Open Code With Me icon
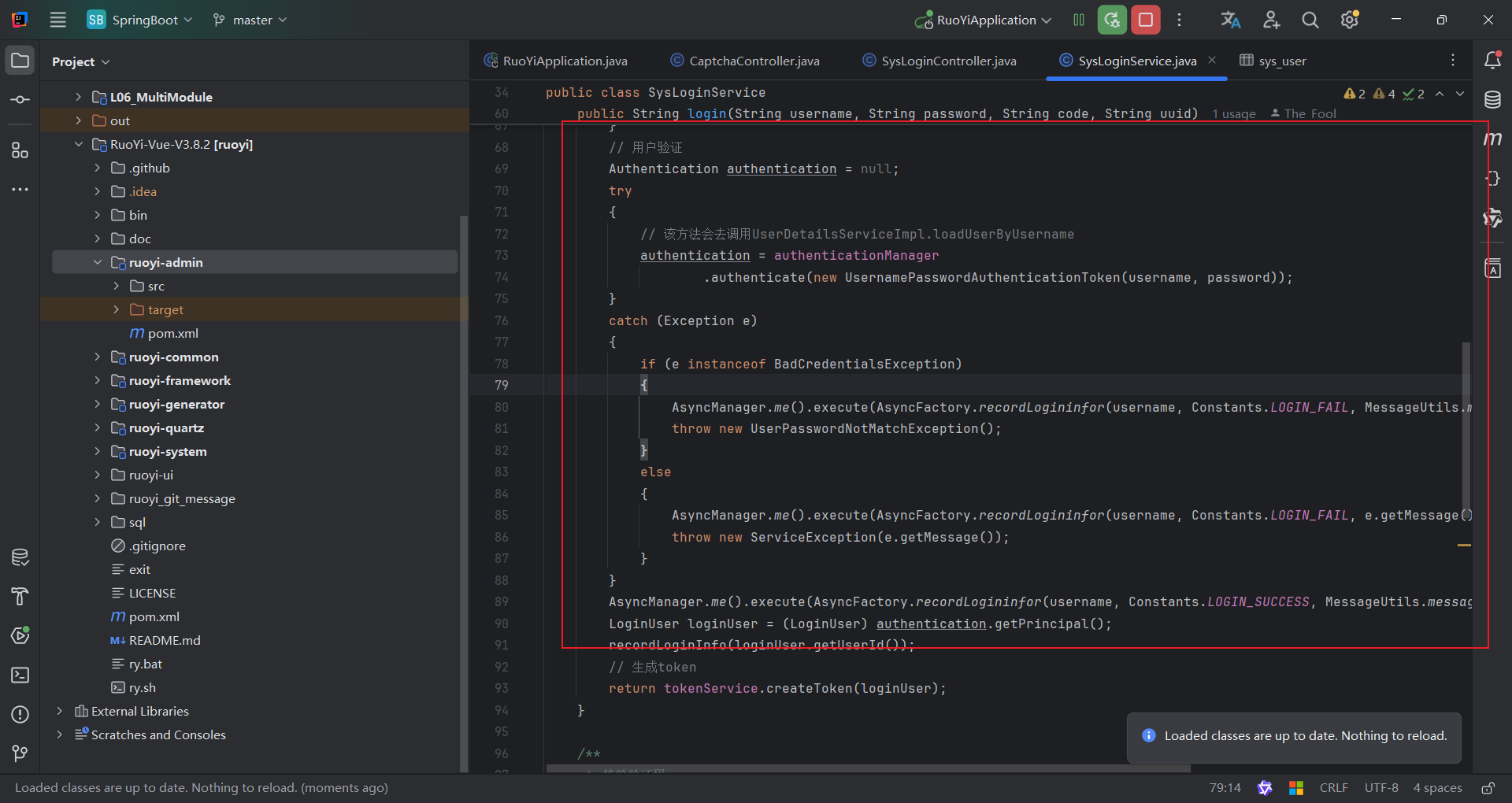The image size is (1512, 803). pyautogui.click(x=1271, y=20)
